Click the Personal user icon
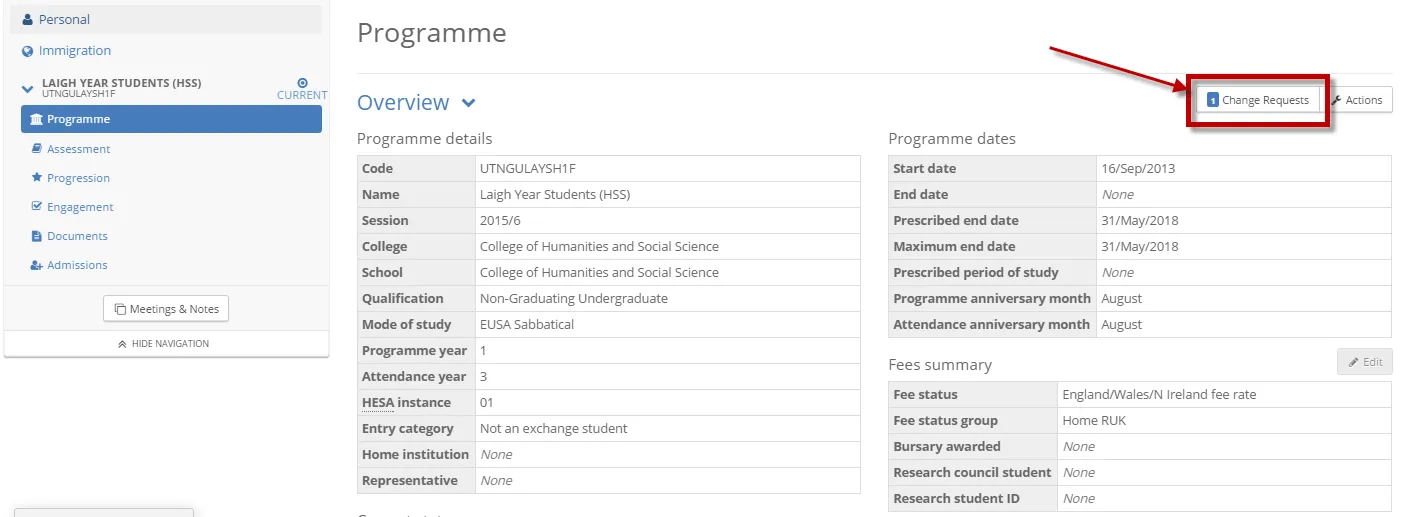 (x=28, y=20)
